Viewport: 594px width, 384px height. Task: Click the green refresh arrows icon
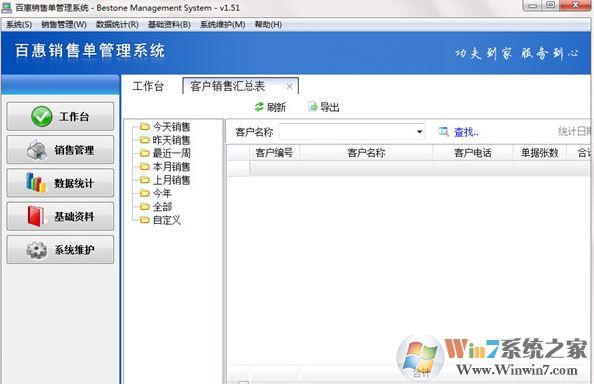pos(259,107)
